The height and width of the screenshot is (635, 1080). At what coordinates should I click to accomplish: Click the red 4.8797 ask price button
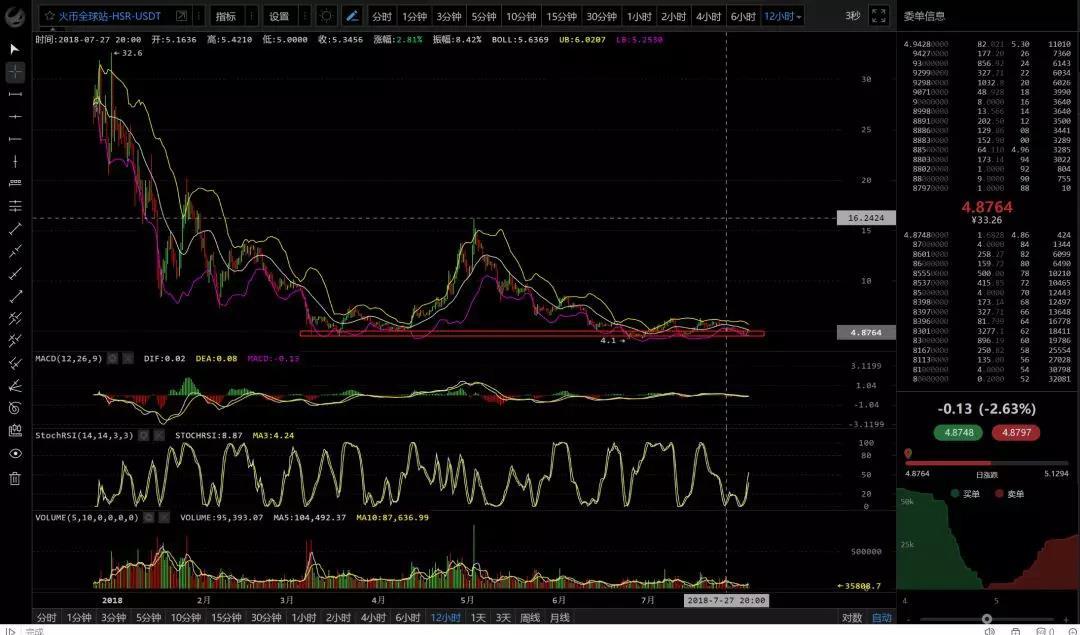click(1016, 433)
